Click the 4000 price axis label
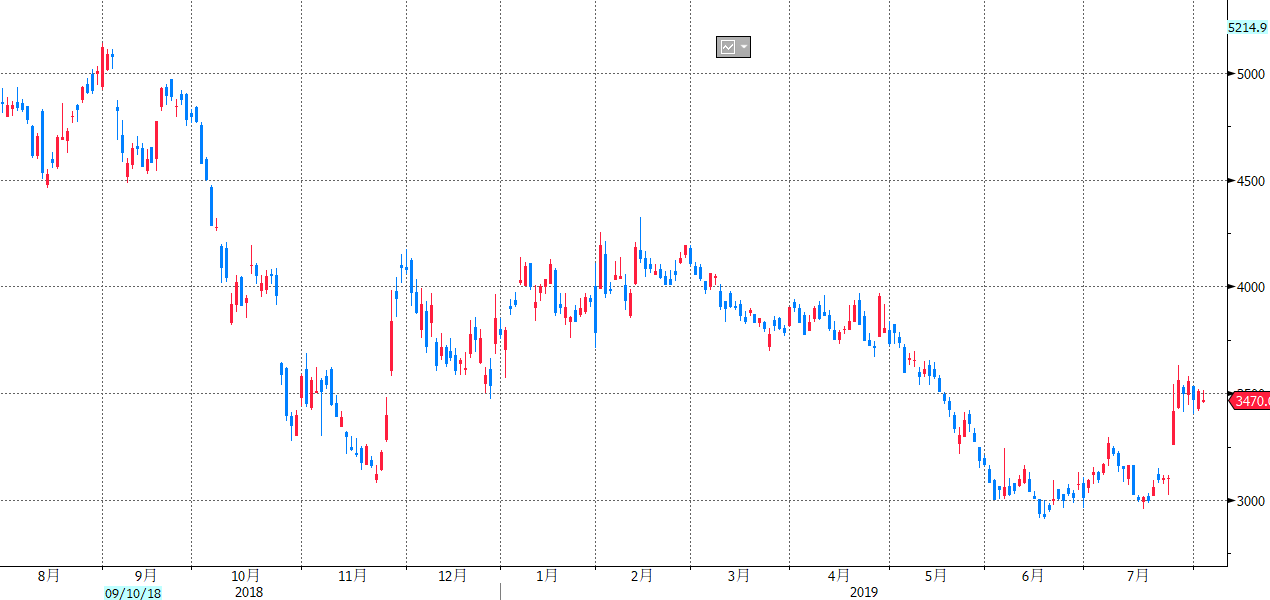 1251,287
